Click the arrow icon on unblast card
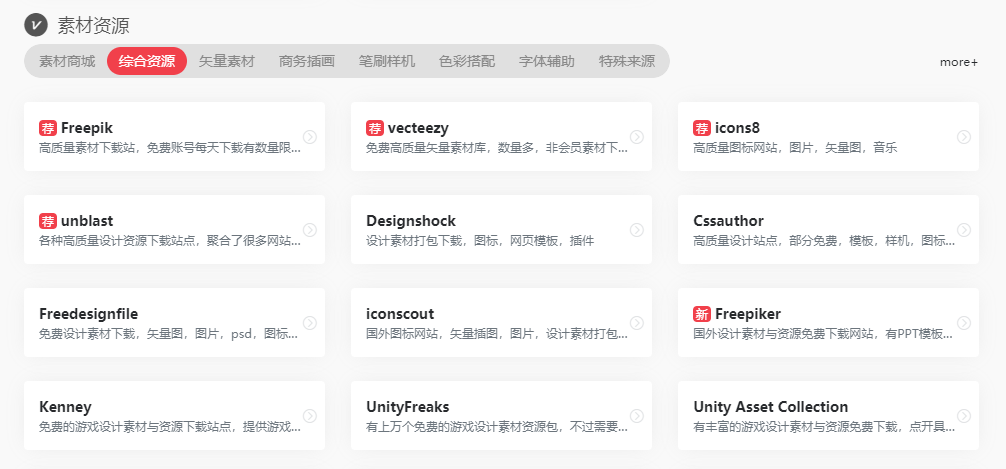This screenshot has height=469, width=1006. 310,230
